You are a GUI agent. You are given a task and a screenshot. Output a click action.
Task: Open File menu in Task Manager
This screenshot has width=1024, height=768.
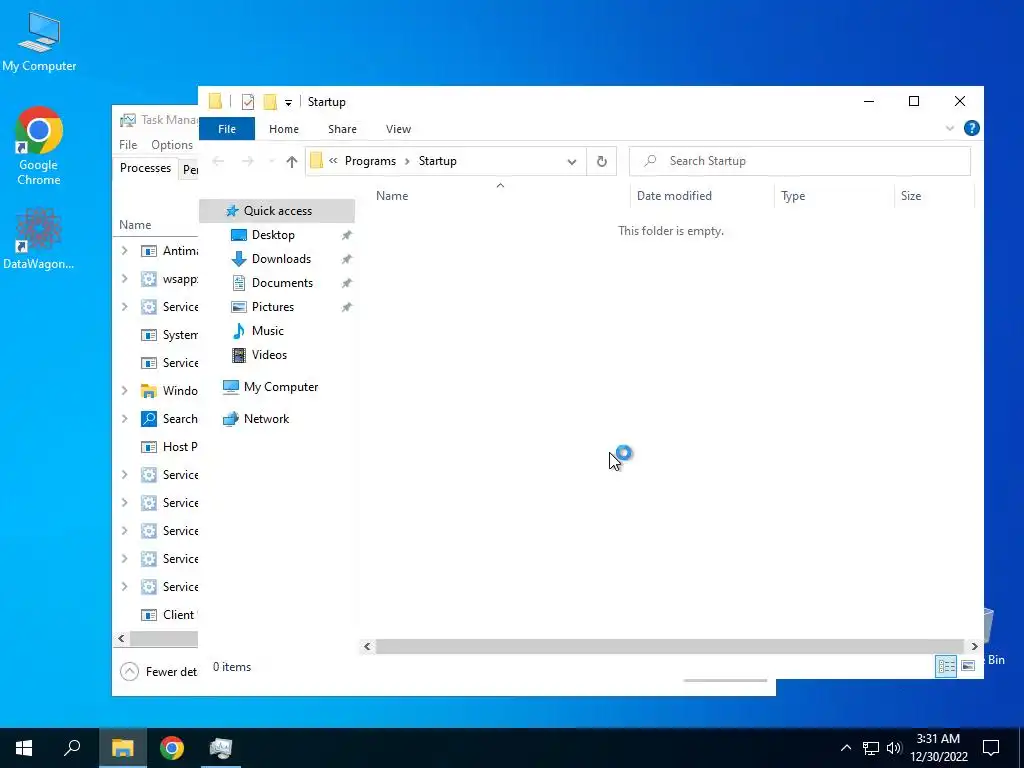point(128,145)
